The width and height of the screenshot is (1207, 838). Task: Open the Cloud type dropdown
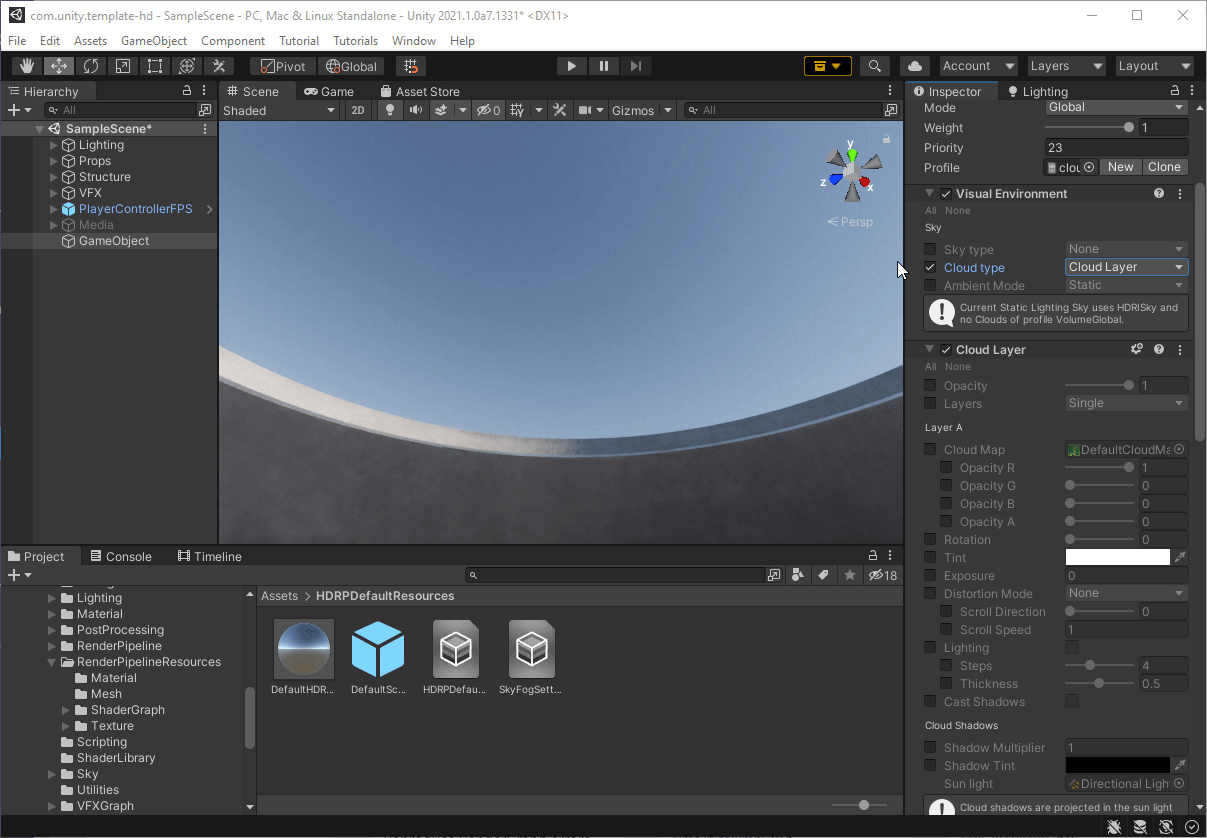(x=1127, y=267)
